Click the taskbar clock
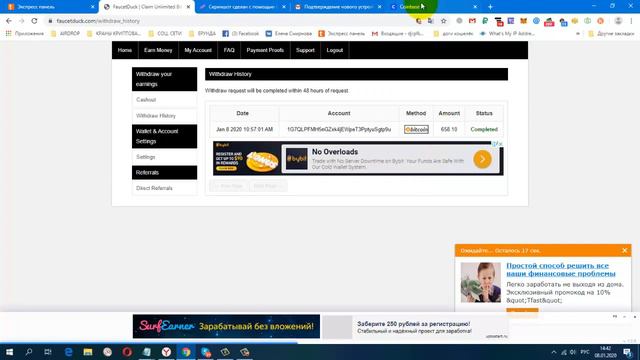The height and width of the screenshot is (360, 640). pyautogui.click(x=606, y=352)
